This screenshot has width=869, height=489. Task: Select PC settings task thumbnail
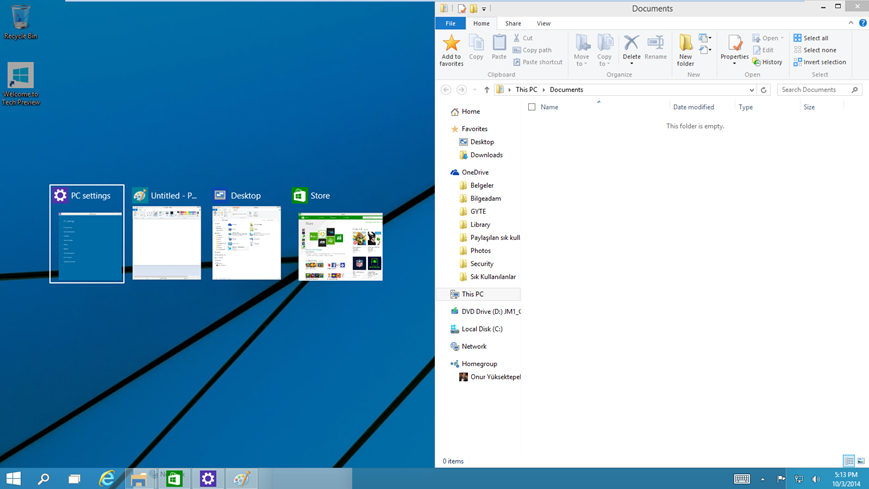(87, 233)
